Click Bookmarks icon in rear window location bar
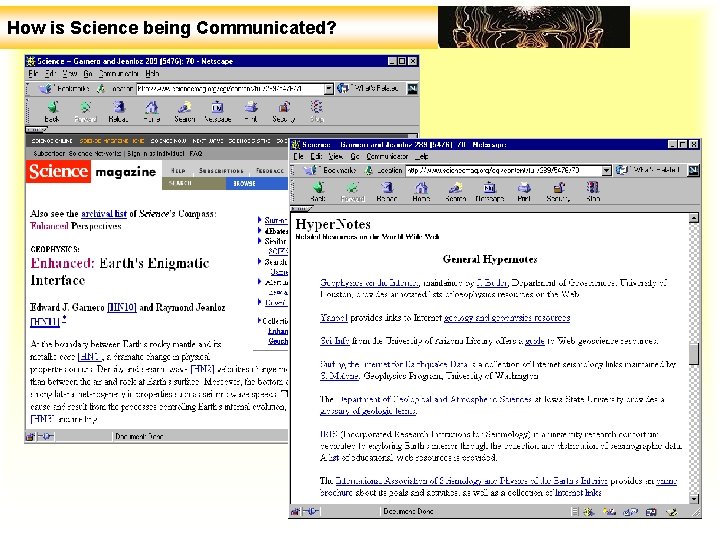Image resolution: width=720 pixels, height=540 pixels. point(45,89)
